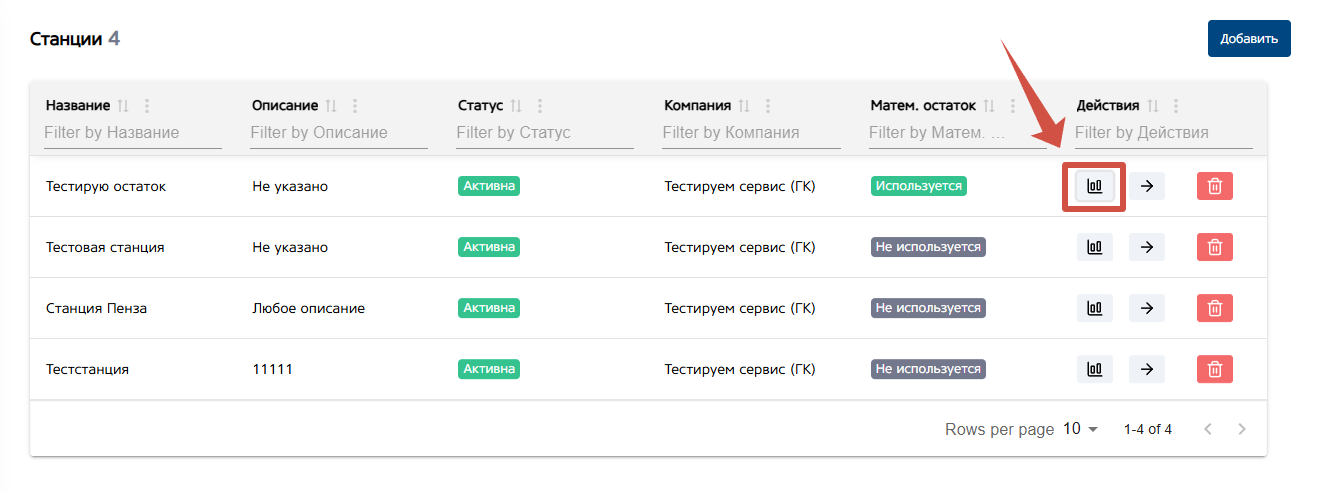Focus the Filter by Статус field
Screen dimensions: 1318x492
[545, 132]
